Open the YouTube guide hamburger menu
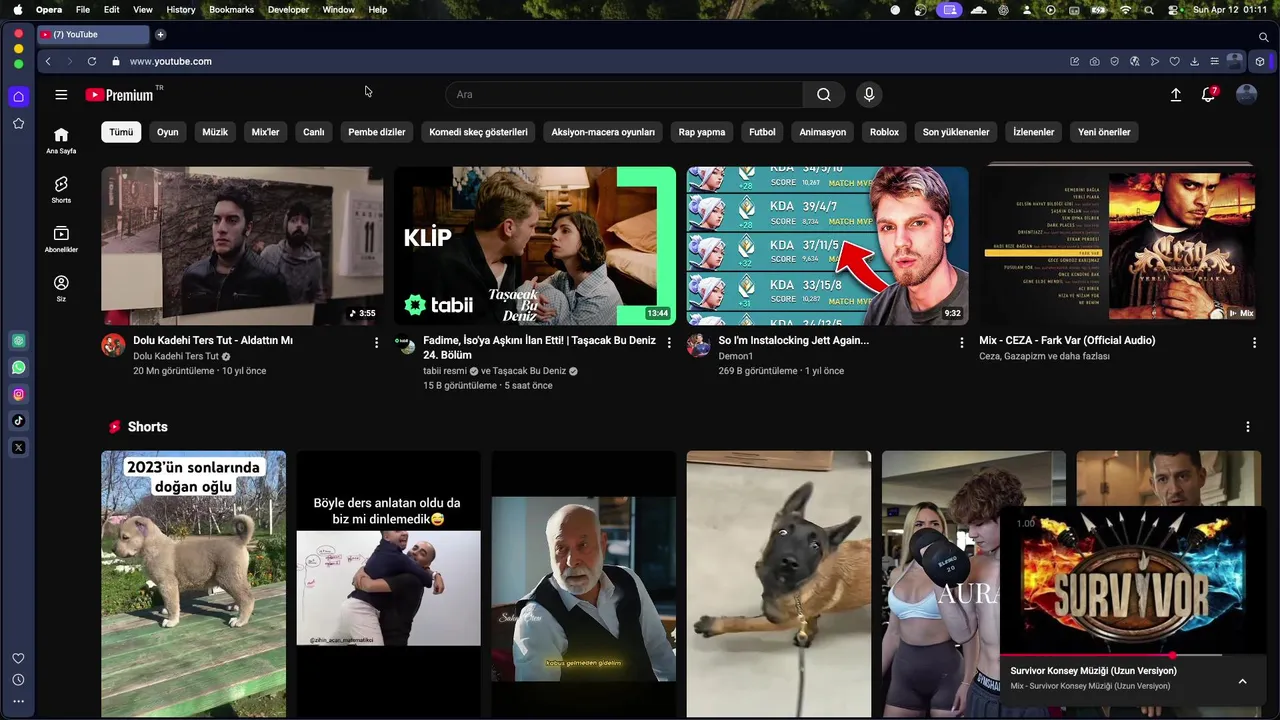This screenshot has width=1280, height=720. point(61,95)
